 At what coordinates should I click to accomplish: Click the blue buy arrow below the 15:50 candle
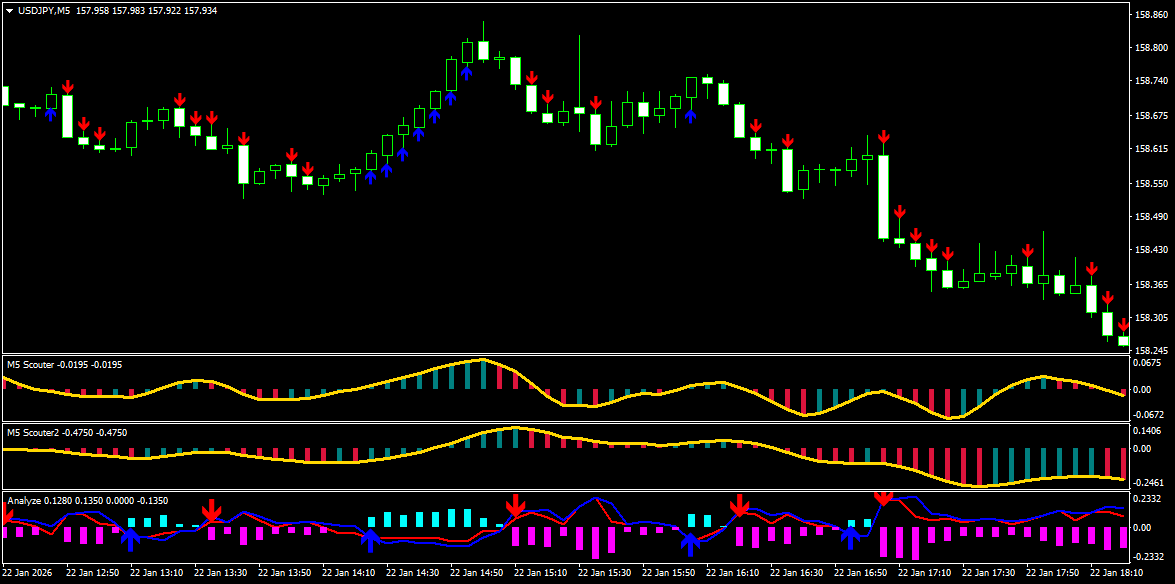point(691,116)
